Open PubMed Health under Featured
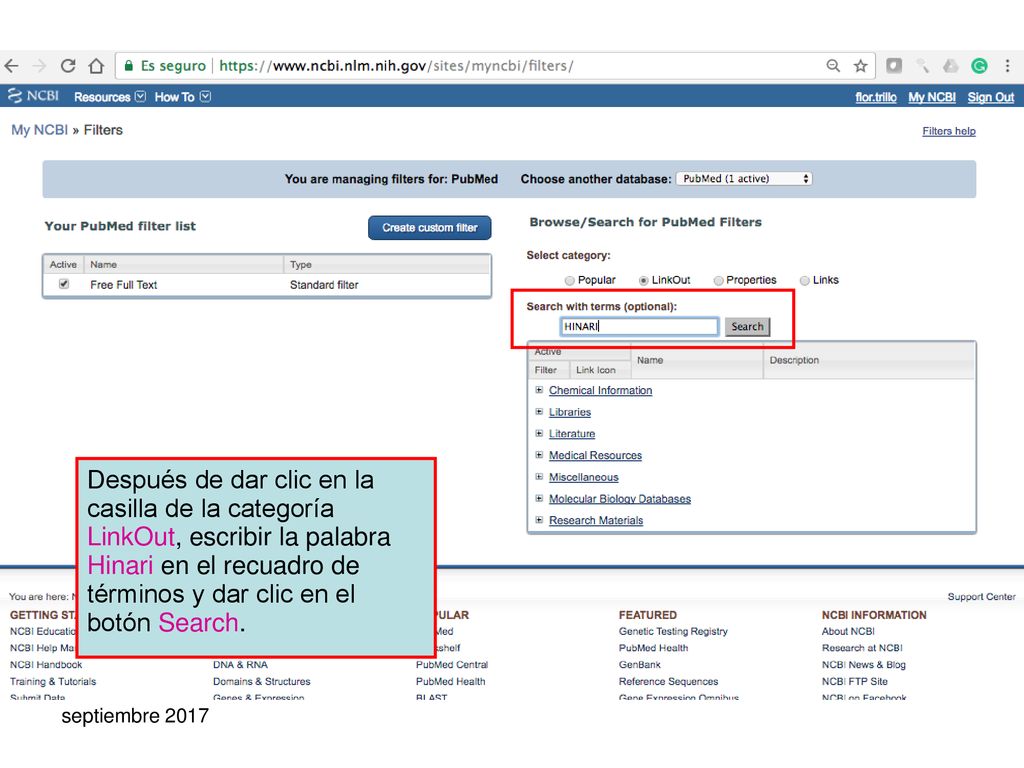 pos(653,648)
